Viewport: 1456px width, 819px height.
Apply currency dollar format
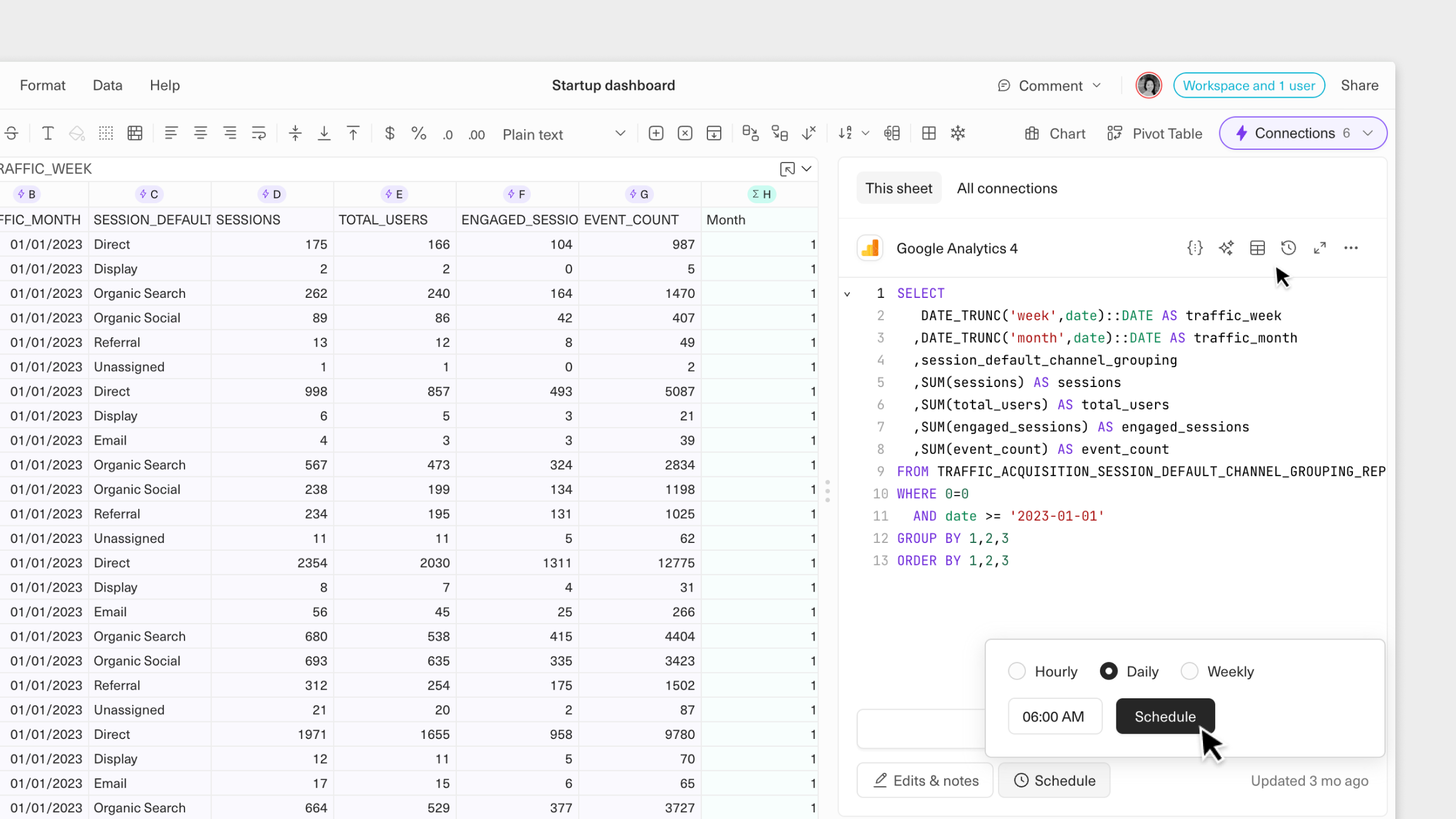coord(390,133)
